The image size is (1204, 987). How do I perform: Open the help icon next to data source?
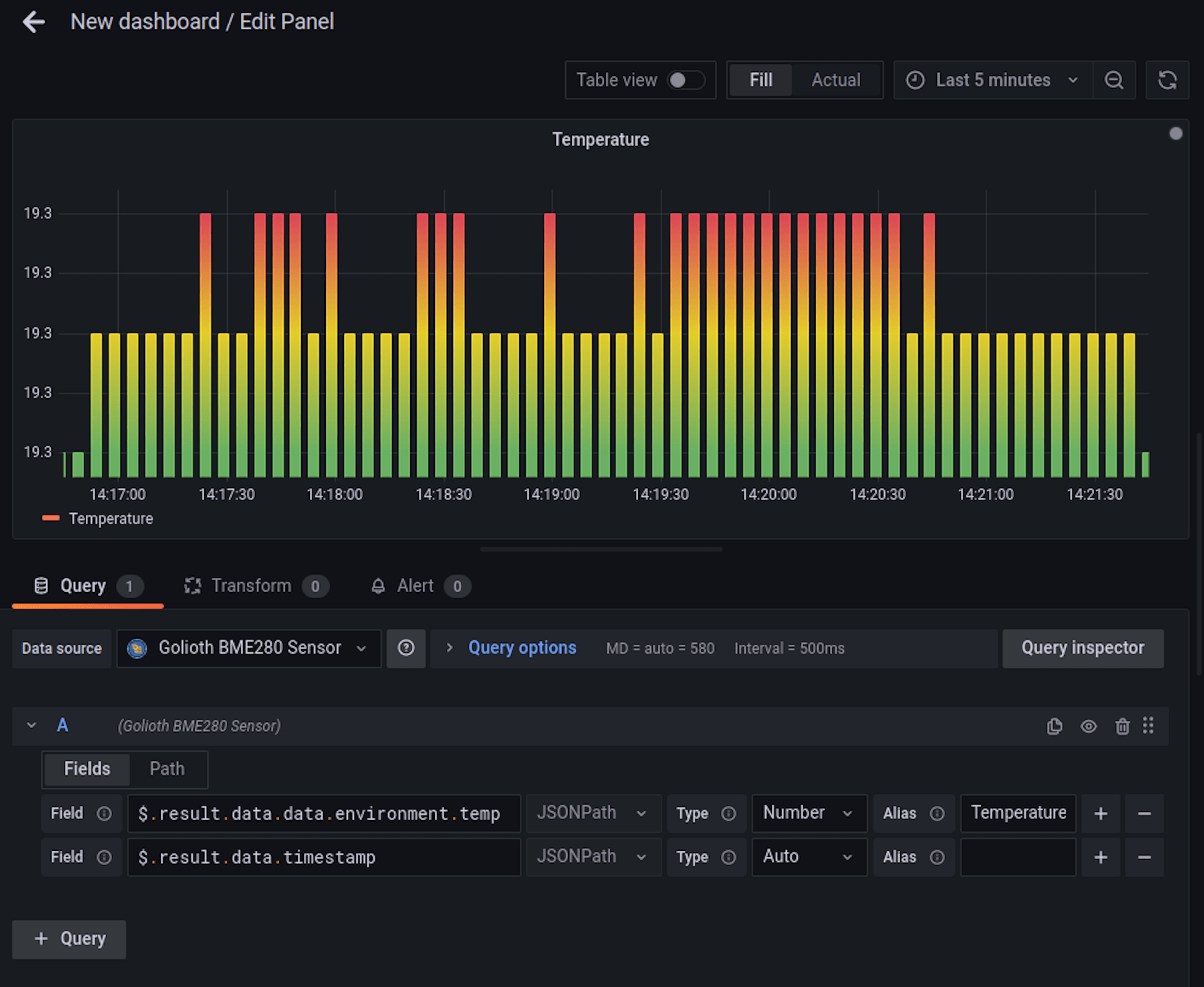[x=406, y=648]
